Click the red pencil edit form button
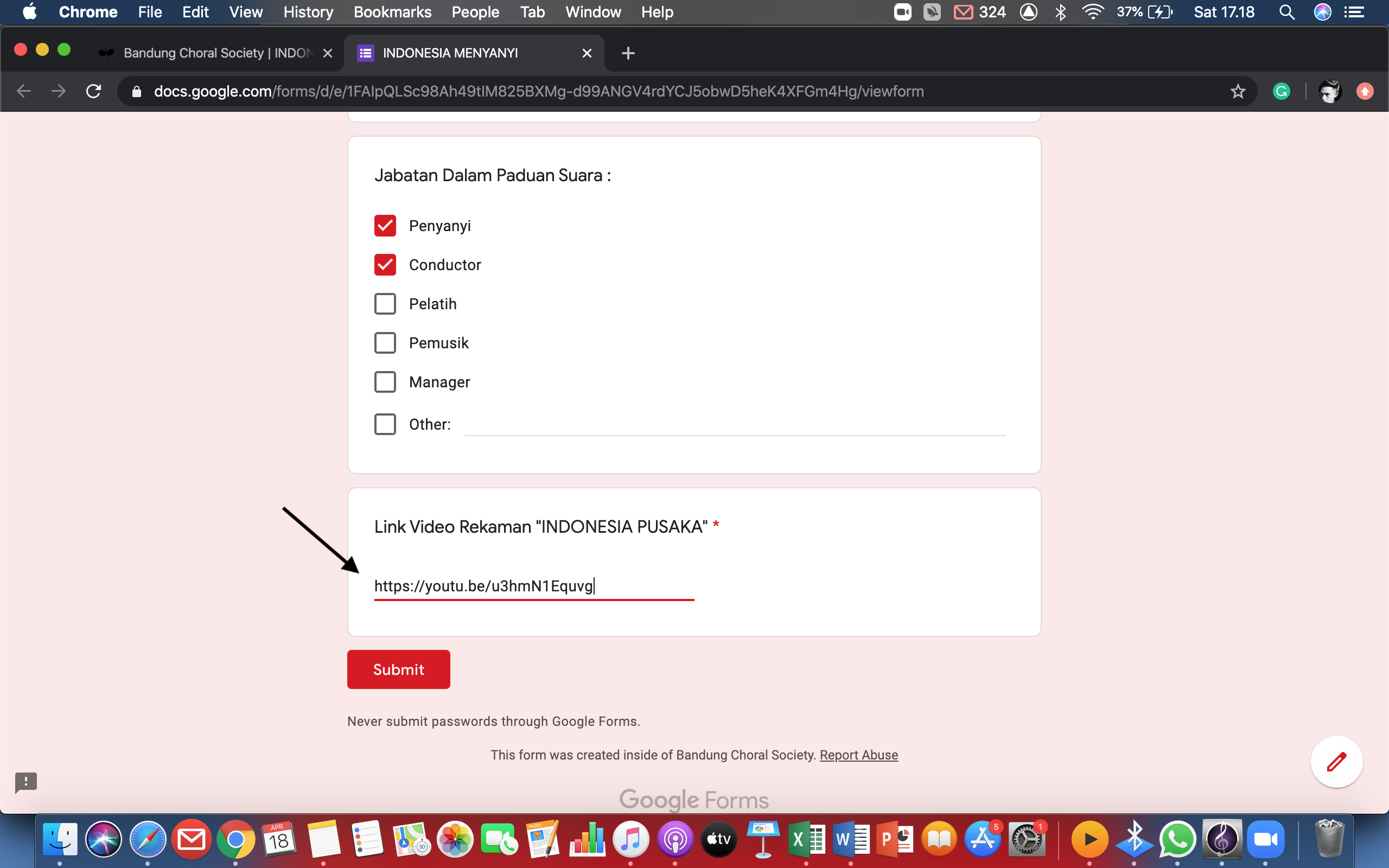 click(x=1336, y=762)
